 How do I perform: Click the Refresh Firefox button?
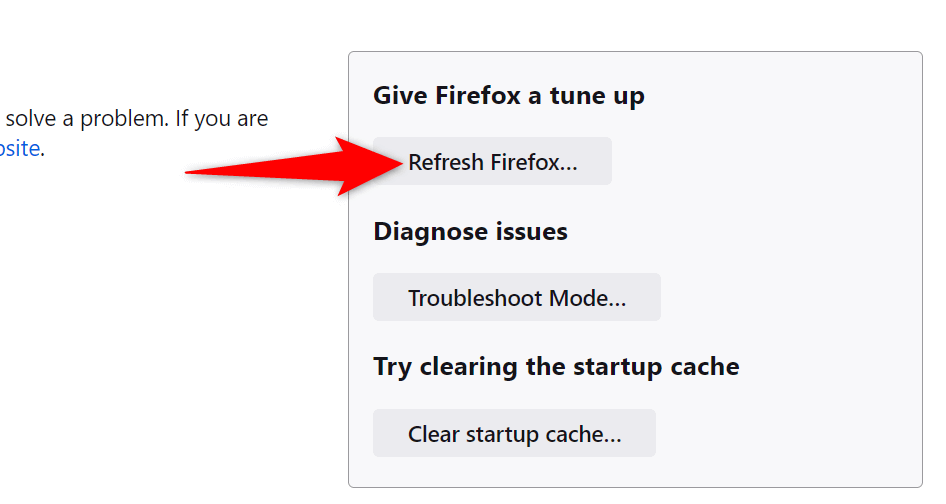coord(492,162)
